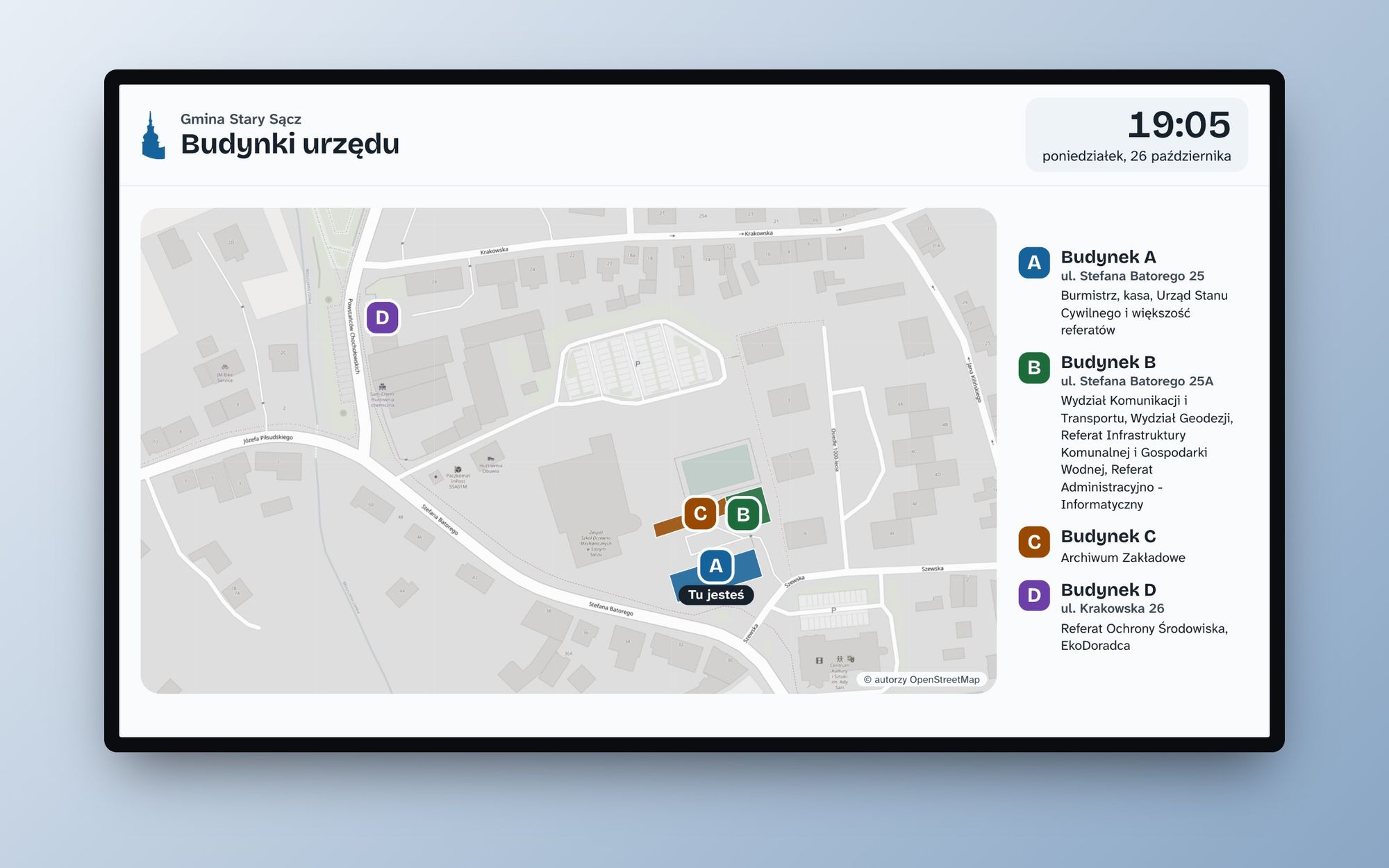Screen dimensions: 1389x868
Task: Click the 'Burmistrz, kasa, Urząd Stanu Cywilnego' description
Action: pos(1145,312)
